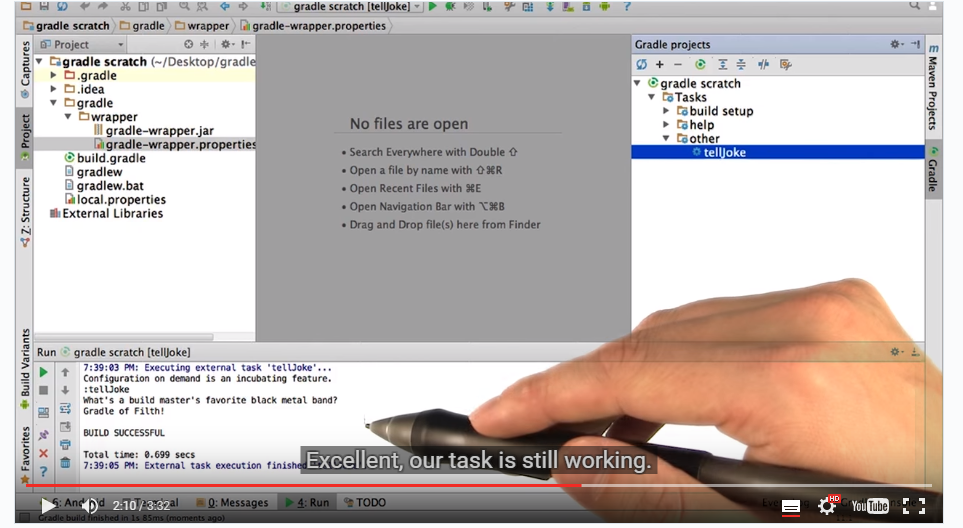This screenshot has height=528, width=963.
Task: Click the Save All toolbar icon
Action: [44, 6]
